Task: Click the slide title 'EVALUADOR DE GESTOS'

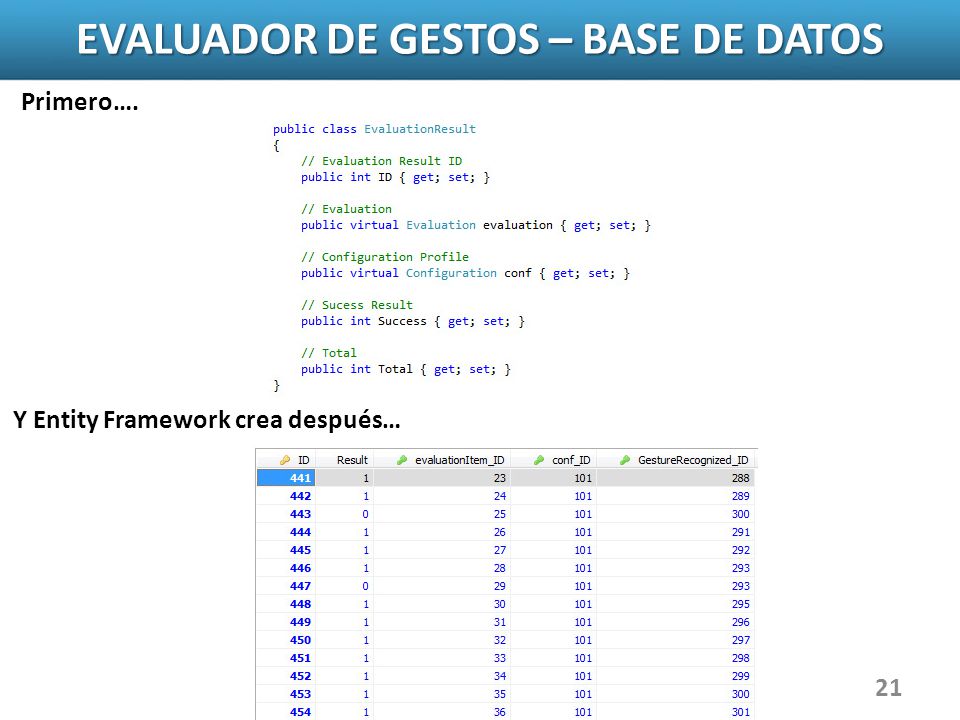Action: tap(309, 39)
